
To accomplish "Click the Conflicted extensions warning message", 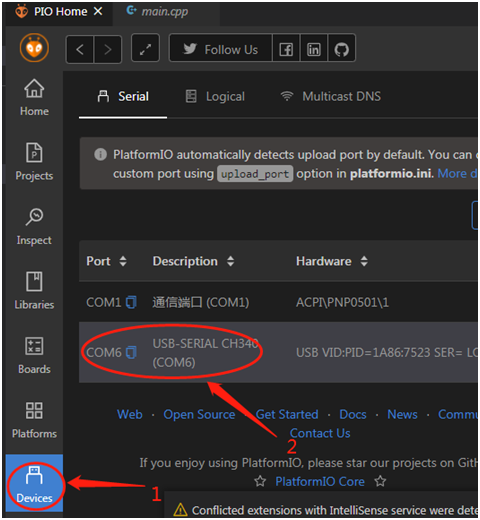I will tap(335, 510).
